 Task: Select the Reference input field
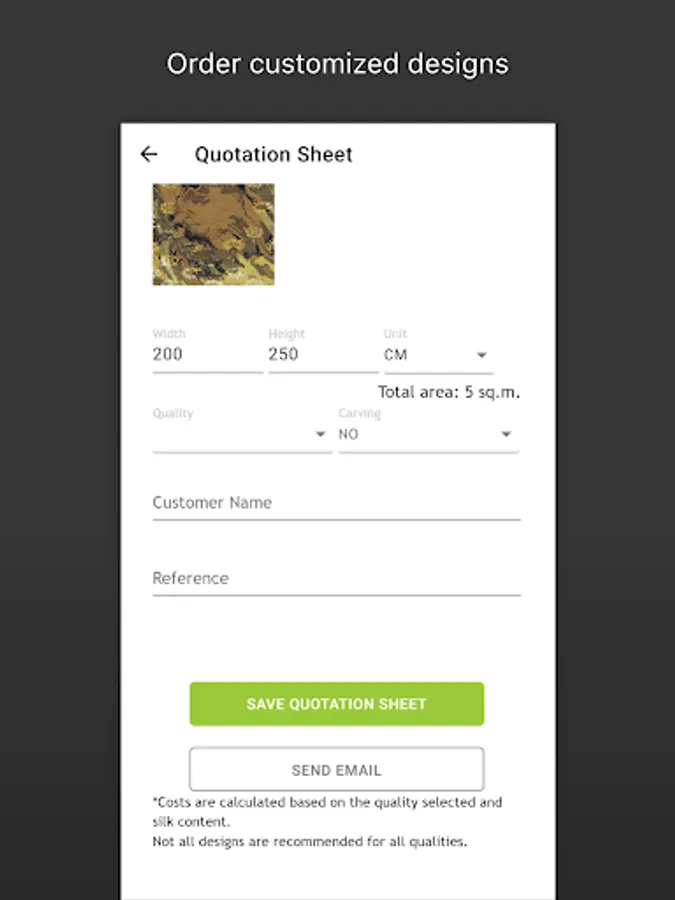(x=336, y=579)
